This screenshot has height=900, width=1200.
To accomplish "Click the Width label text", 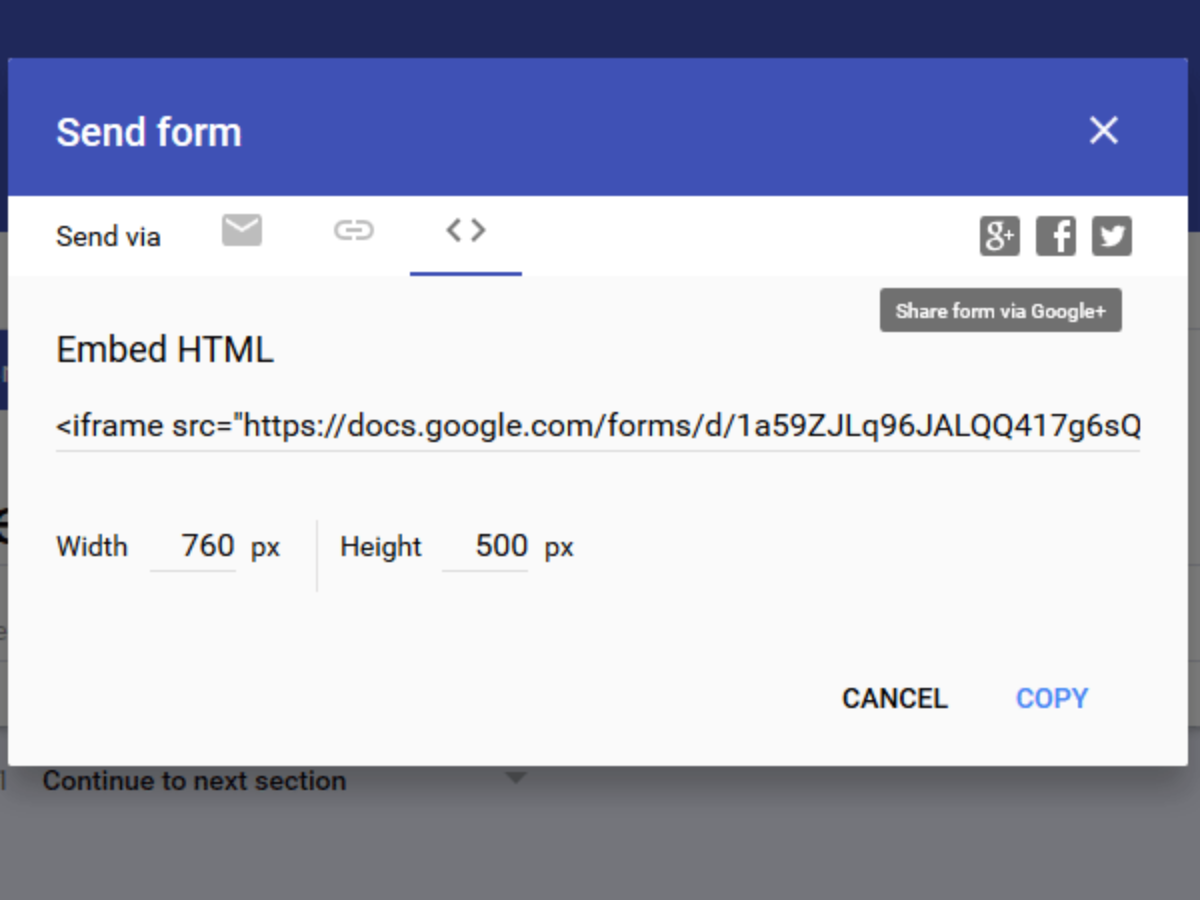I will (92, 547).
